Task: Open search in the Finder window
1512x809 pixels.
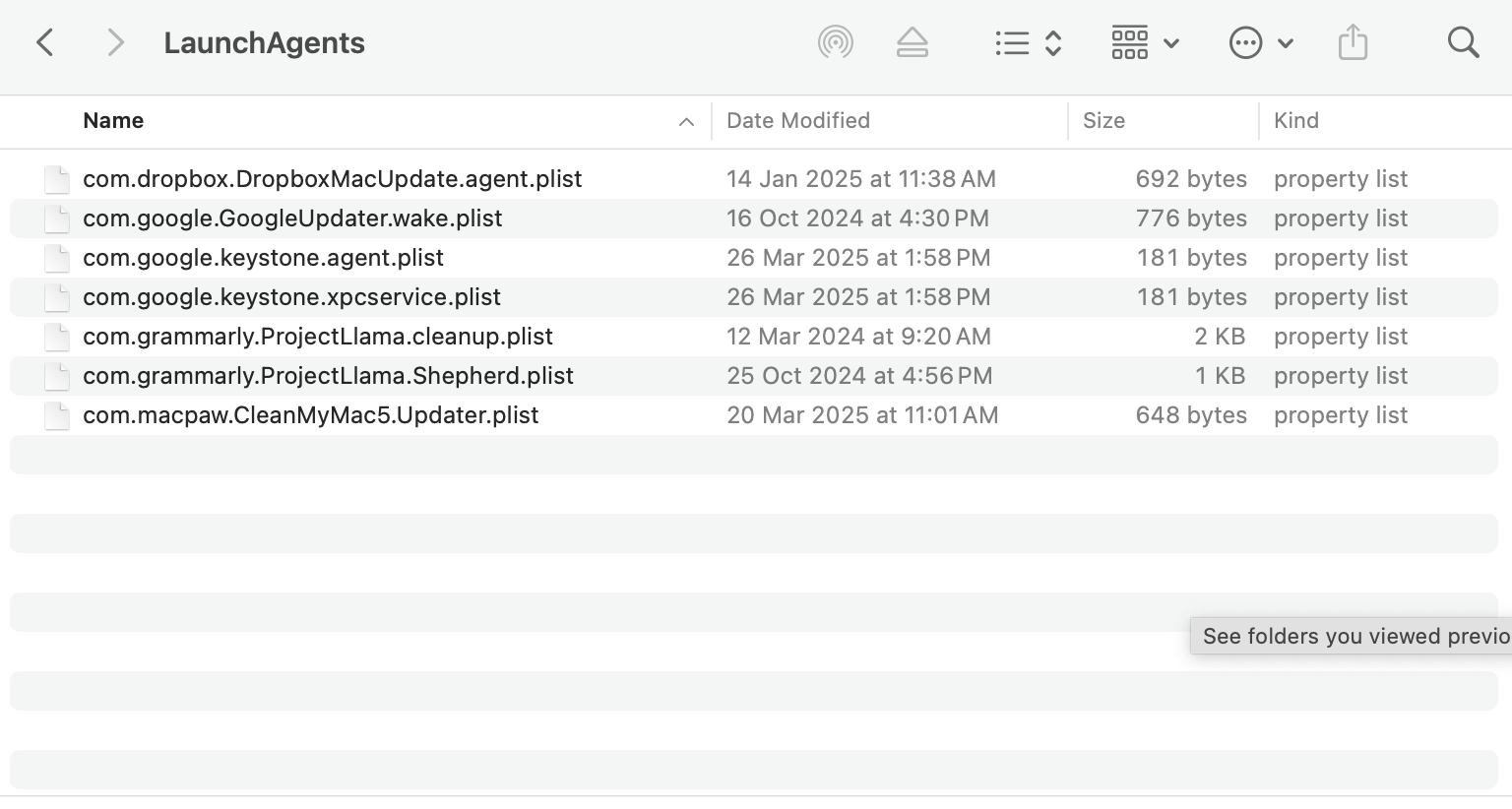Action: (x=1463, y=42)
